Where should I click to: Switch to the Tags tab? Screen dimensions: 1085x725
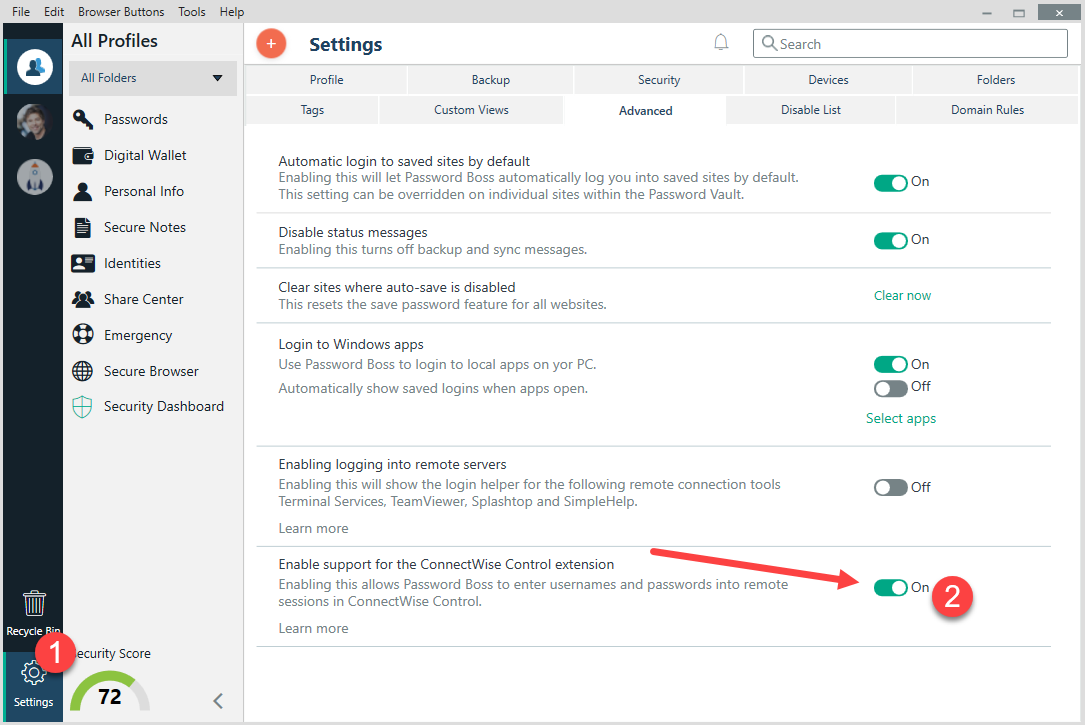tap(312, 110)
